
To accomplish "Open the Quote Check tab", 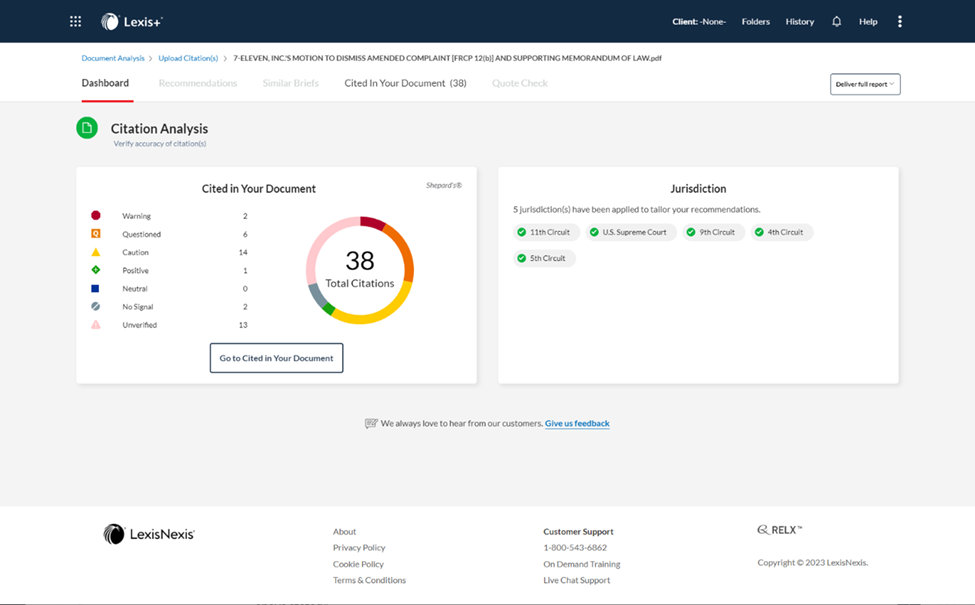I will coord(520,83).
